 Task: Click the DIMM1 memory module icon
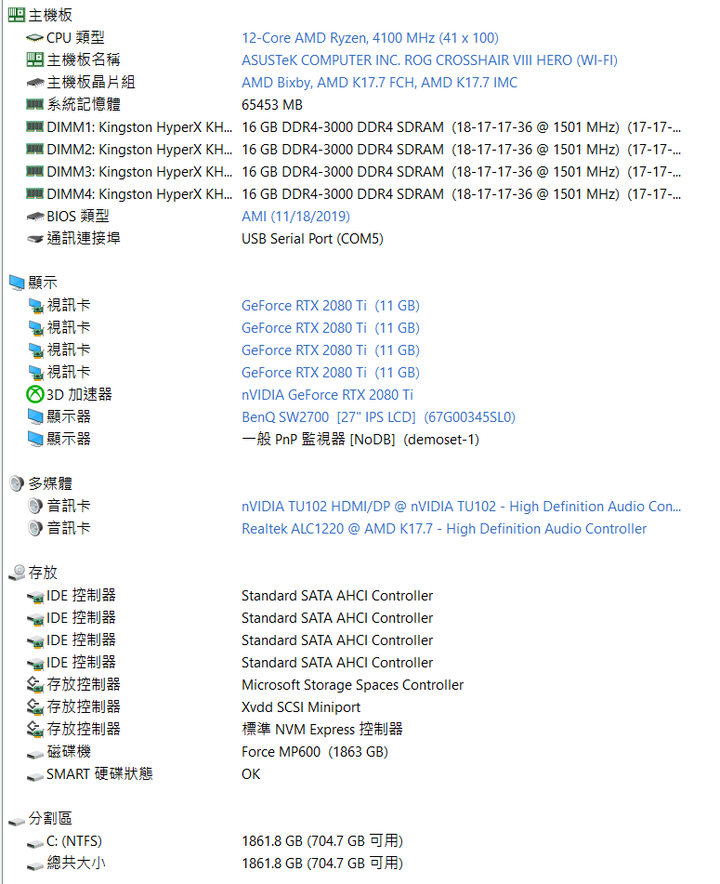pos(35,127)
